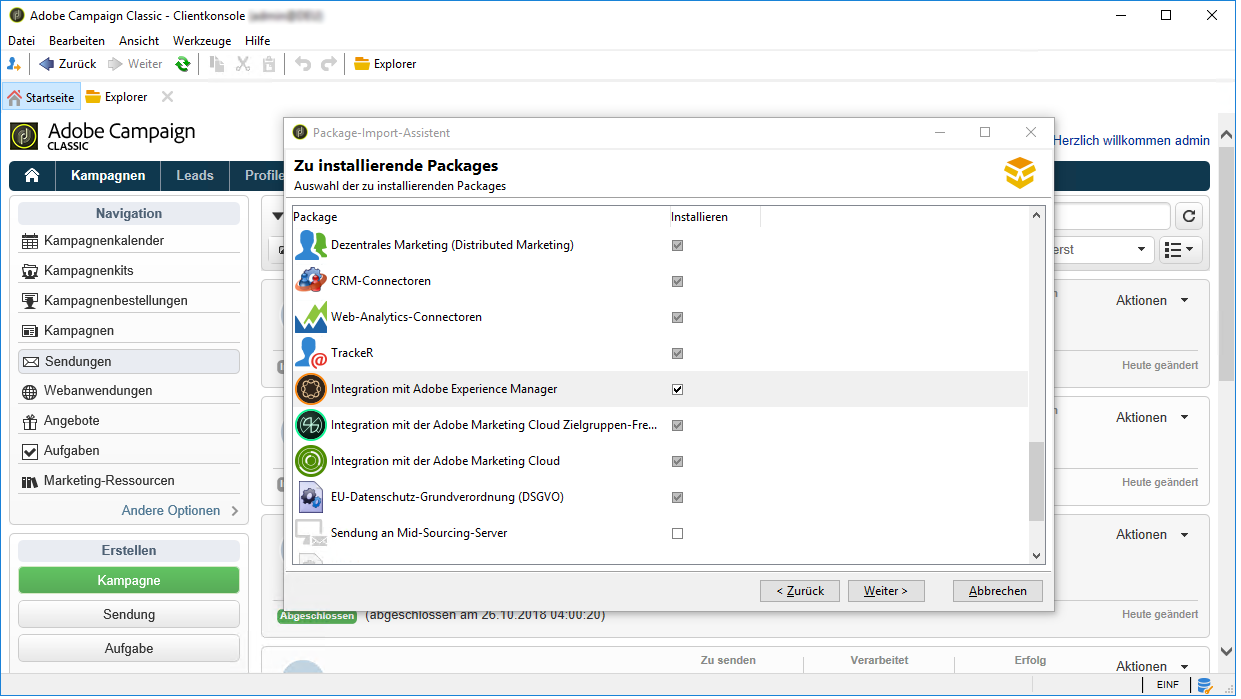
Task: Click the Dezentrales Marketing package icon
Action: [311, 245]
